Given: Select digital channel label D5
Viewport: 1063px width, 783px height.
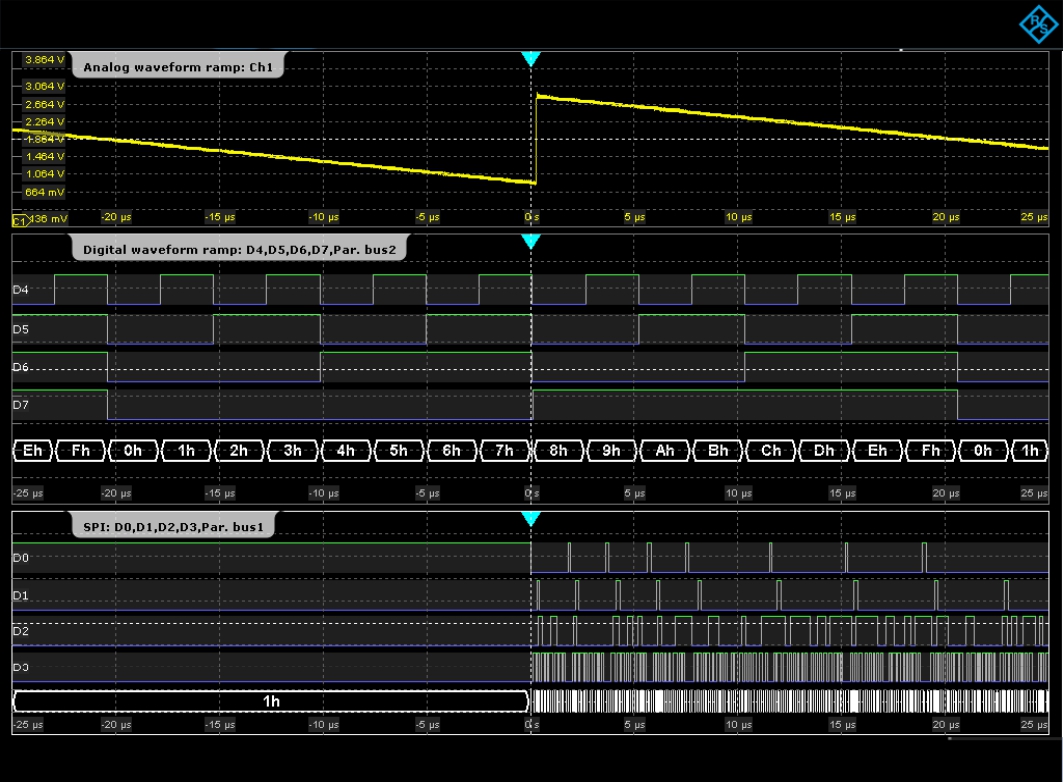Looking at the screenshot, I should coord(20,329).
